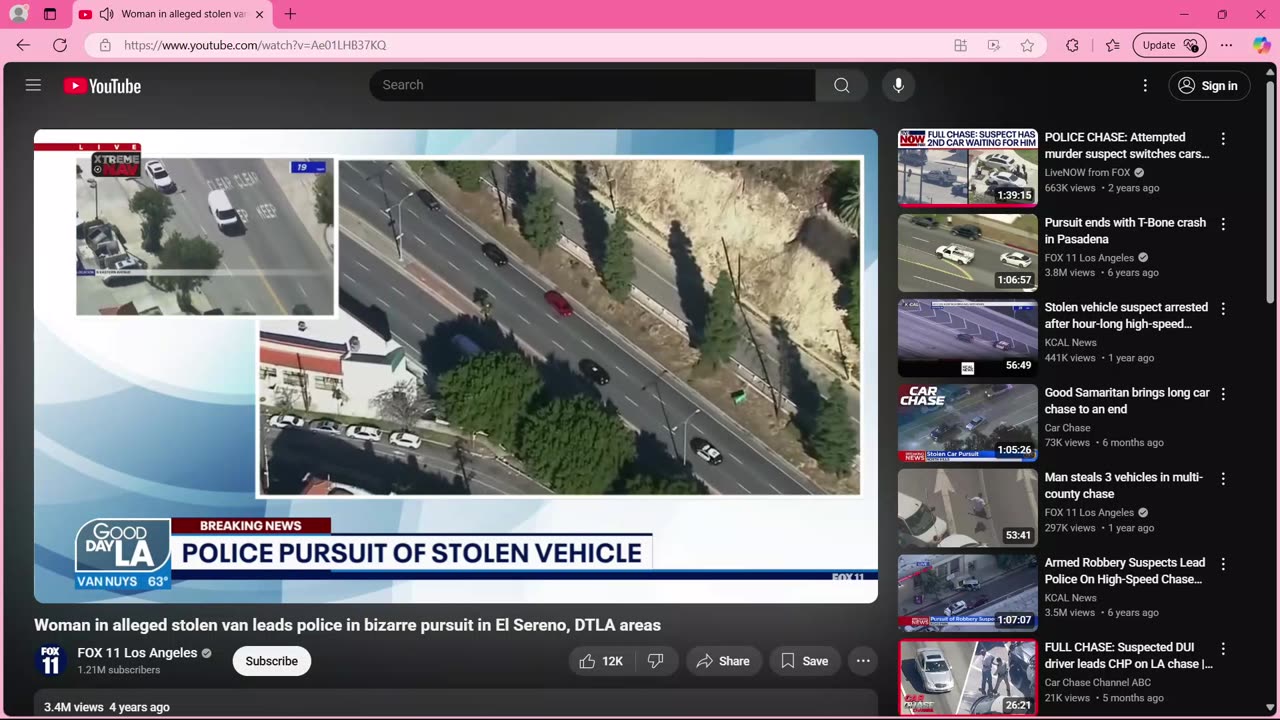Viewport: 1280px width, 720px height.
Task: Open FOX 11 Los Angeles channel avatar
Action: pos(50,661)
